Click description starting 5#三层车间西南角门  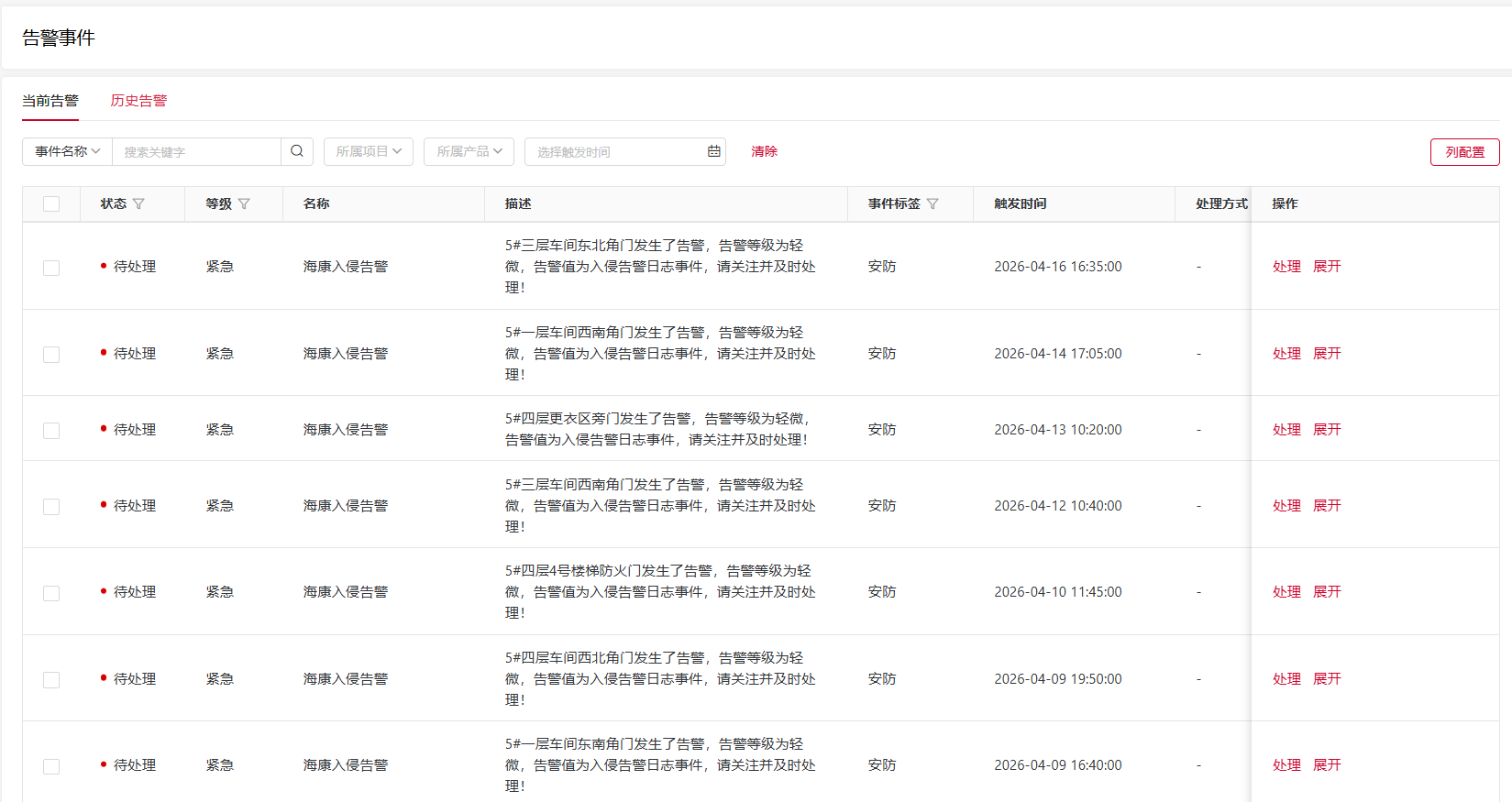coord(660,506)
